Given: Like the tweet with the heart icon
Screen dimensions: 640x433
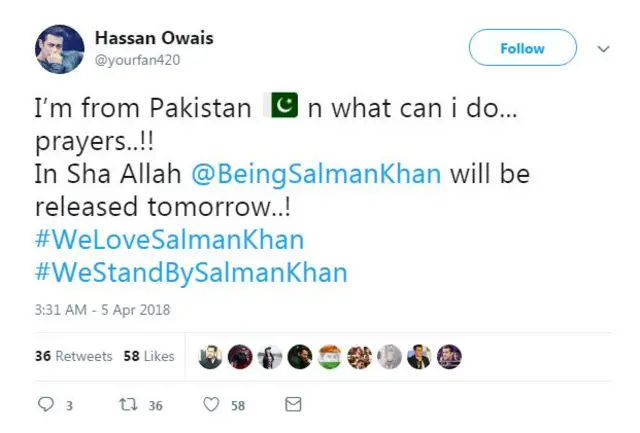Looking at the screenshot, I should point(211,404).
